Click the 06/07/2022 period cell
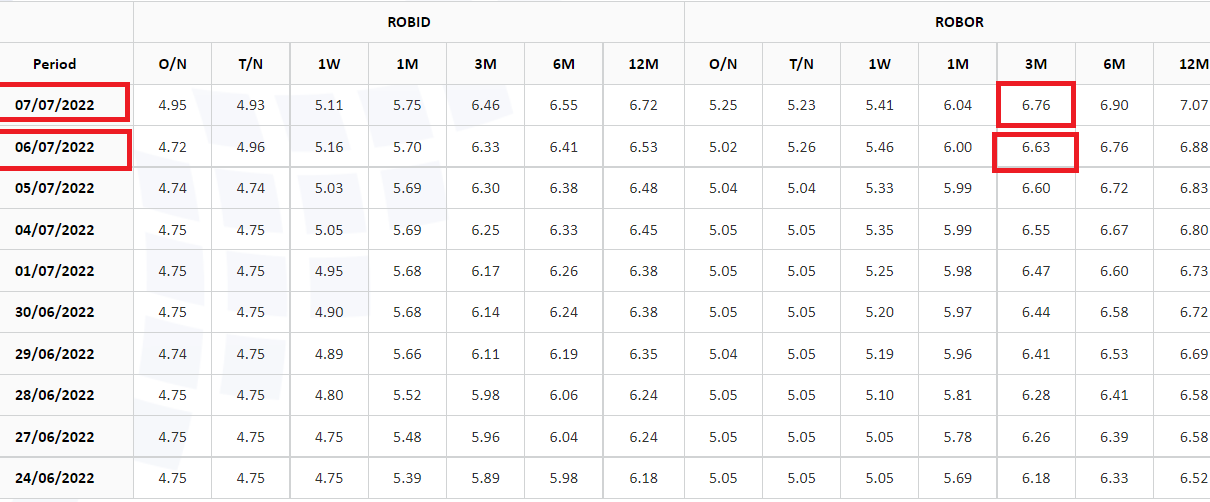Viewport: 1210px width, 502px height. point(63,147)
